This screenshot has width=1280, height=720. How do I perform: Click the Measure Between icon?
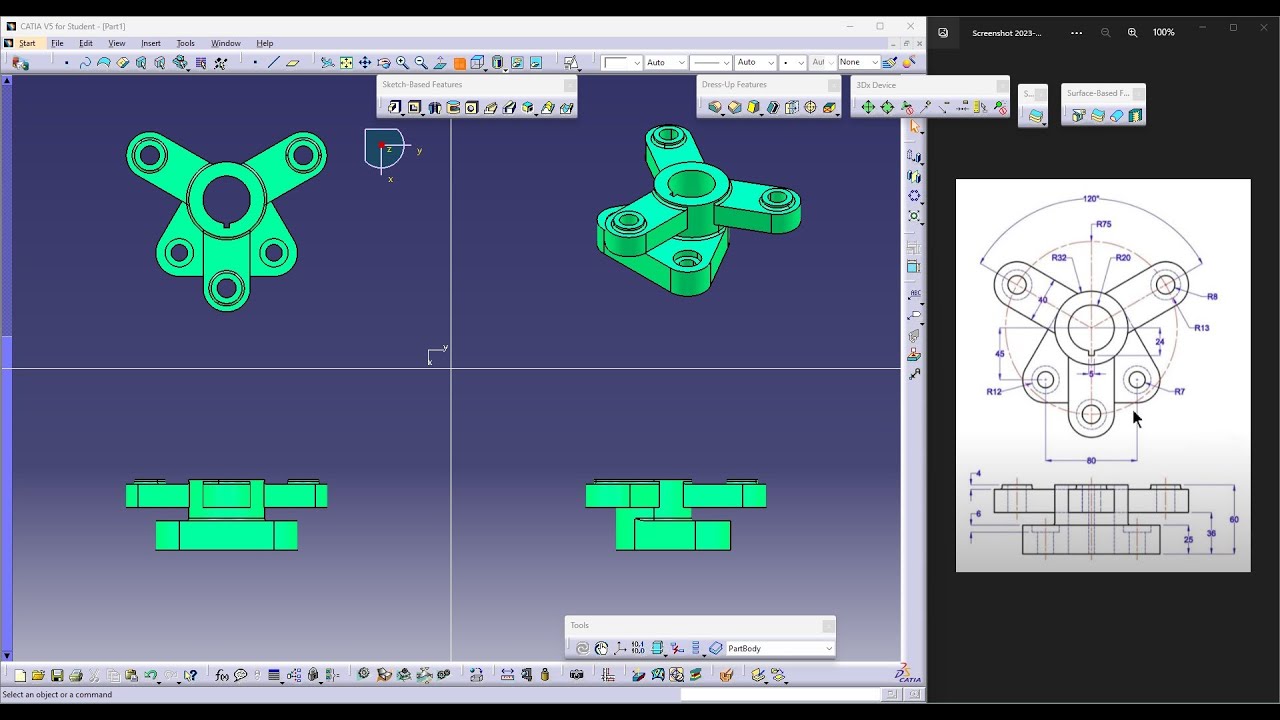point(507,675)
